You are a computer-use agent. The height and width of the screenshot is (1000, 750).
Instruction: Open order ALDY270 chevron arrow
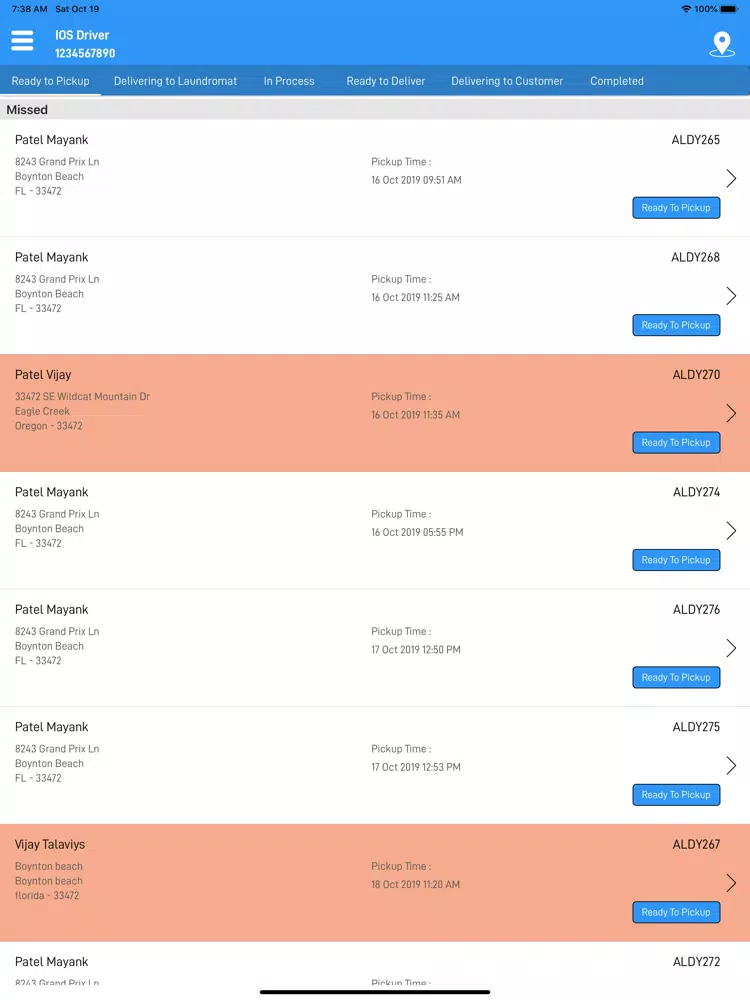click(731, 413)
